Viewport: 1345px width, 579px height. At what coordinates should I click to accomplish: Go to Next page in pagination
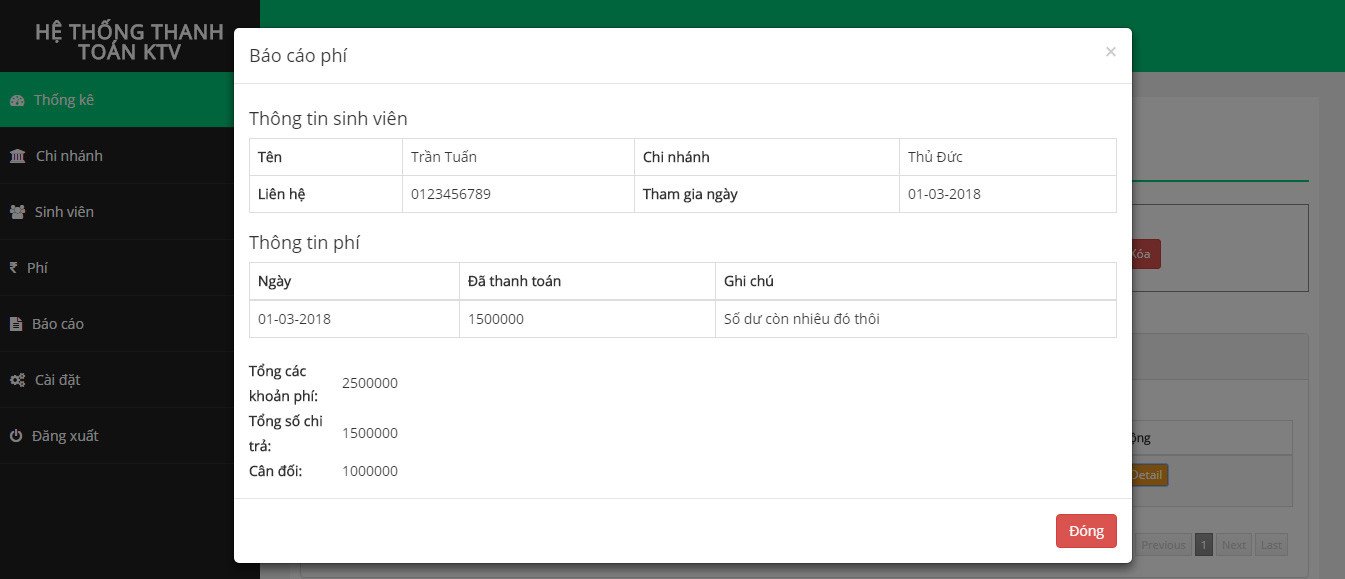point(1234,545)
